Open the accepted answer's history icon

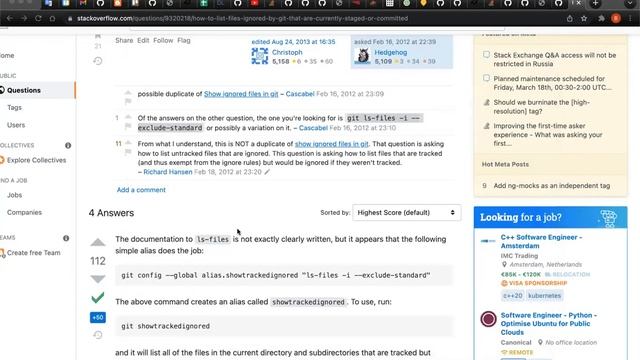click(x=98, y=335)
